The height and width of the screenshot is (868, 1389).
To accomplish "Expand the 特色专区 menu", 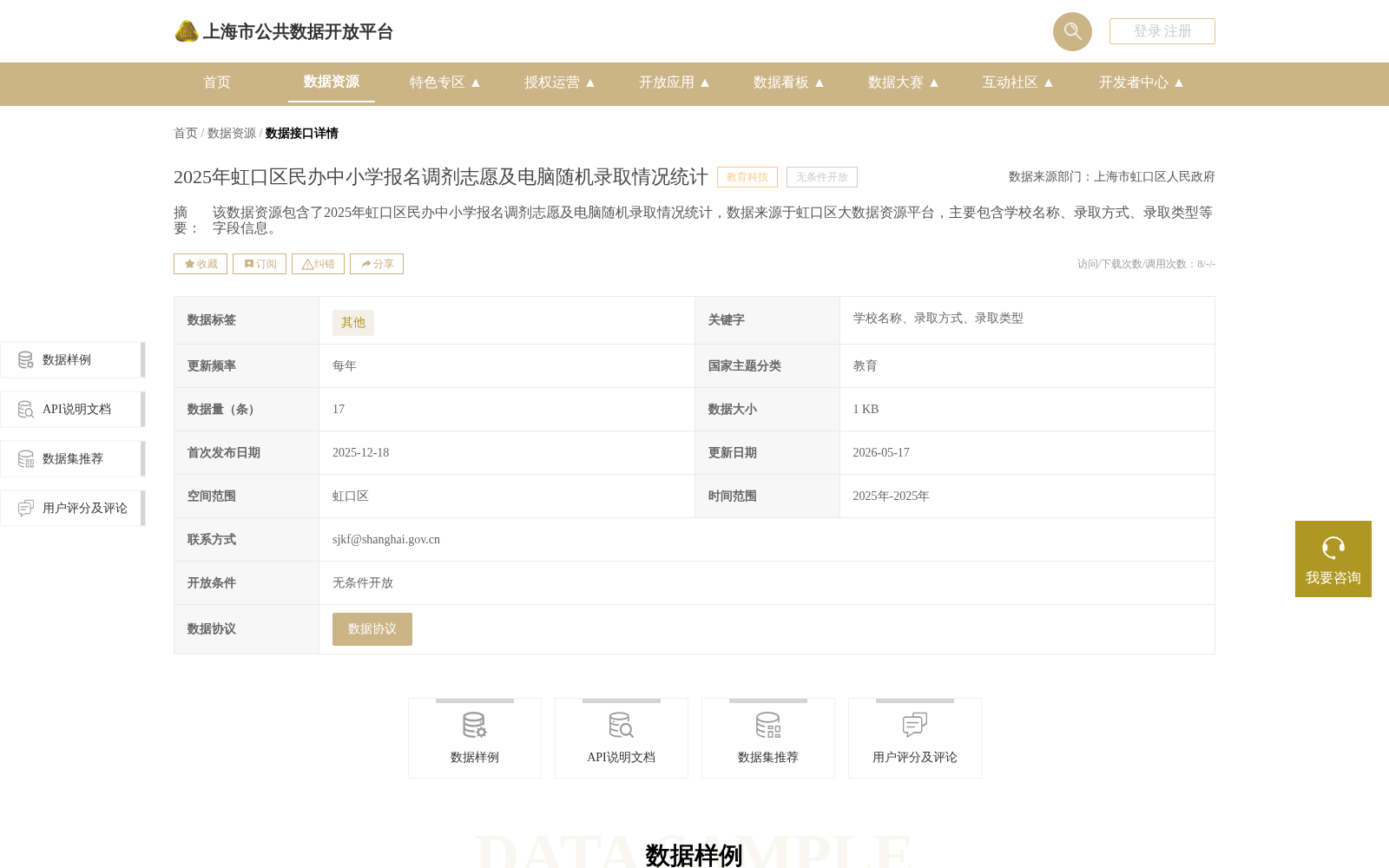I will 445,82.
